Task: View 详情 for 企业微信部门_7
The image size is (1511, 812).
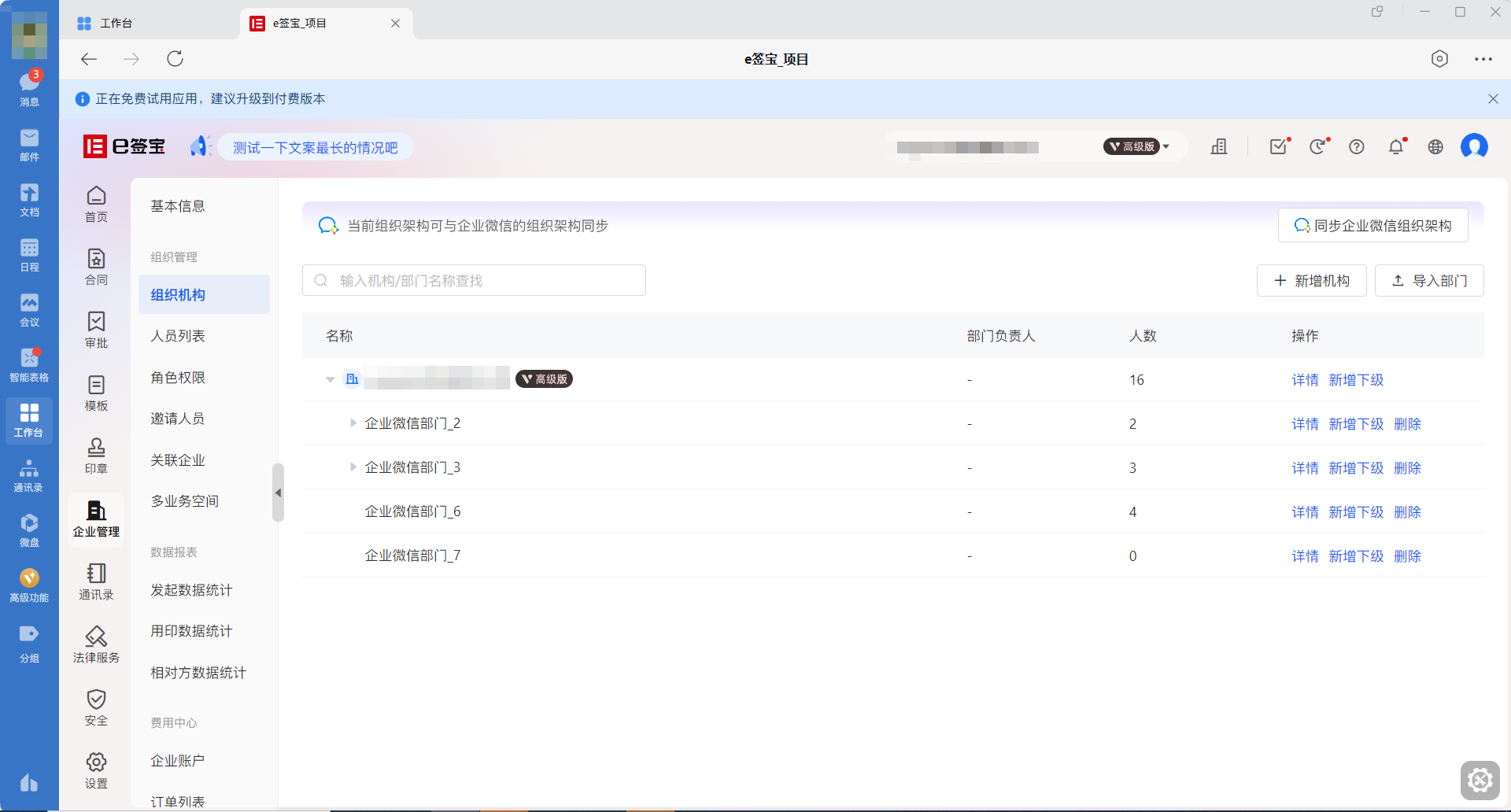Action: [x=1305, y=556]
